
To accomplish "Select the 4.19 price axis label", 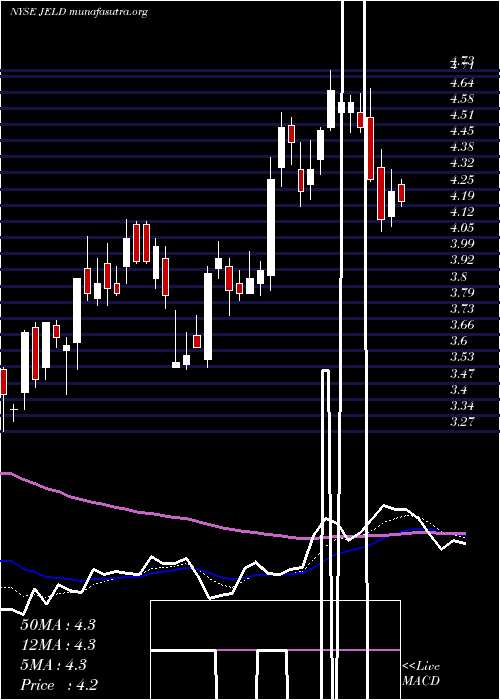I will (x=462, y=196).
